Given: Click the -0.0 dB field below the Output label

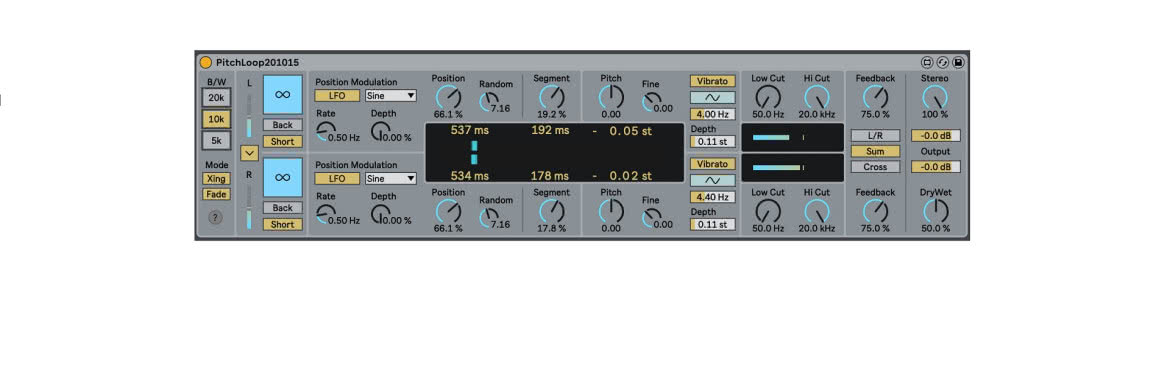Looking at the screenshot, I should (x=935, y=167).
